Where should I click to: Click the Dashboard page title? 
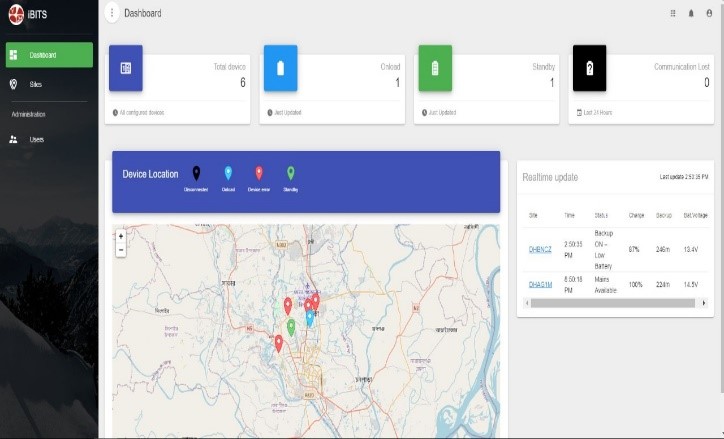143,13
